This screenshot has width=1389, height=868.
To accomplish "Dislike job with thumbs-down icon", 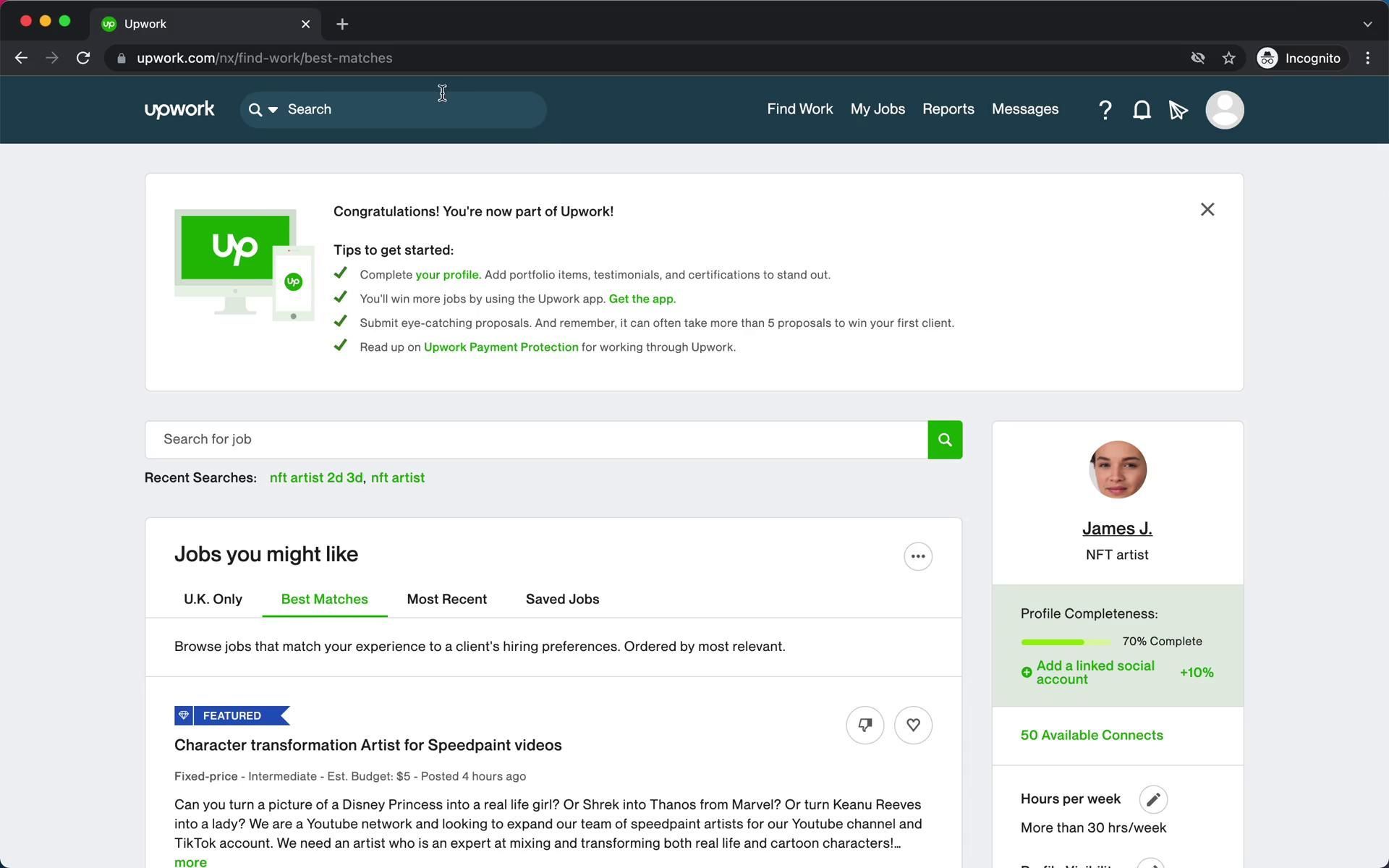I will (865, 725).
